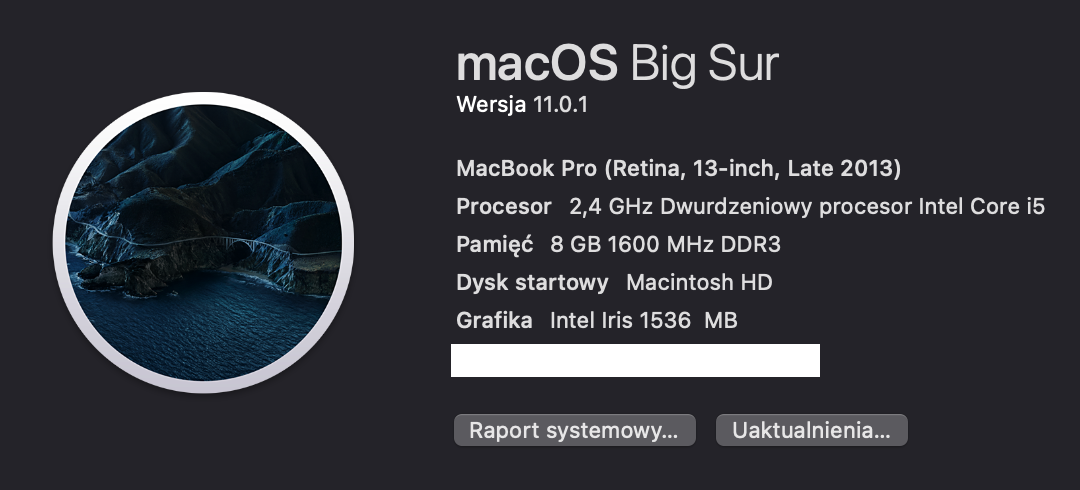Select MacBook Pro (Retina, 13-inch, Late 2013) text
1080x490 pixels.
[678, 168]
